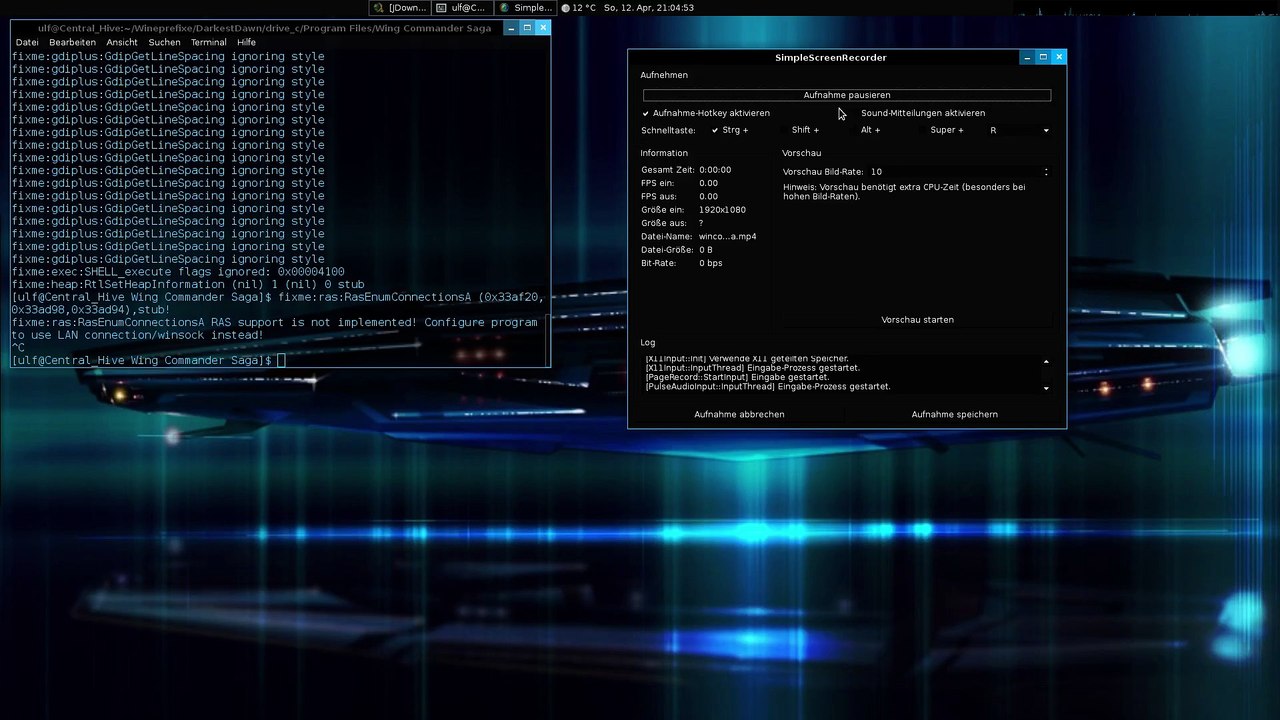Click the 12 °C weather indicator icon
Image resolution: width=1280 pixels, height=720 pixels.
[x=566, y=8]
